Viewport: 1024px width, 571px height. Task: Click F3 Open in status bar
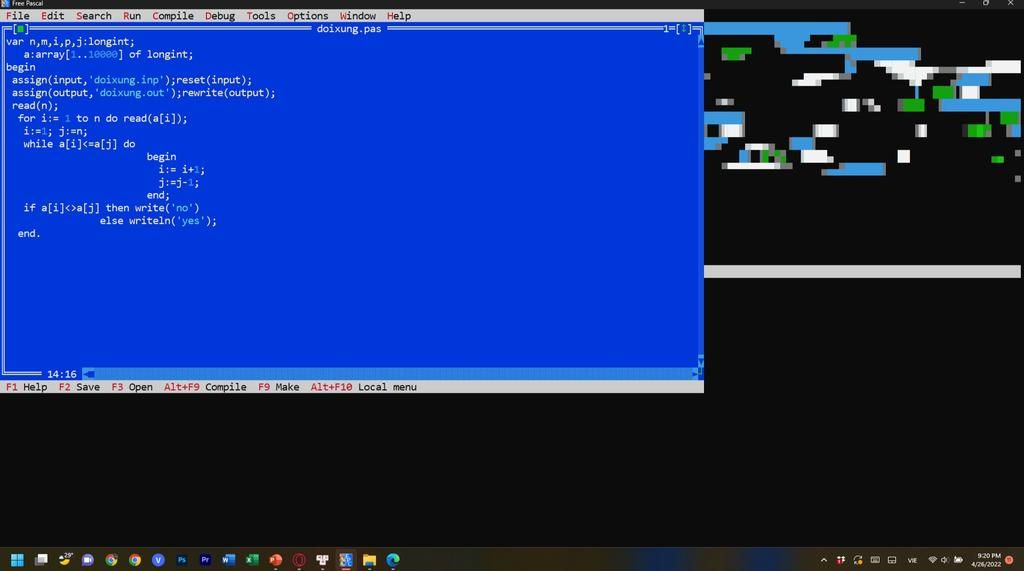click(132, 387)
